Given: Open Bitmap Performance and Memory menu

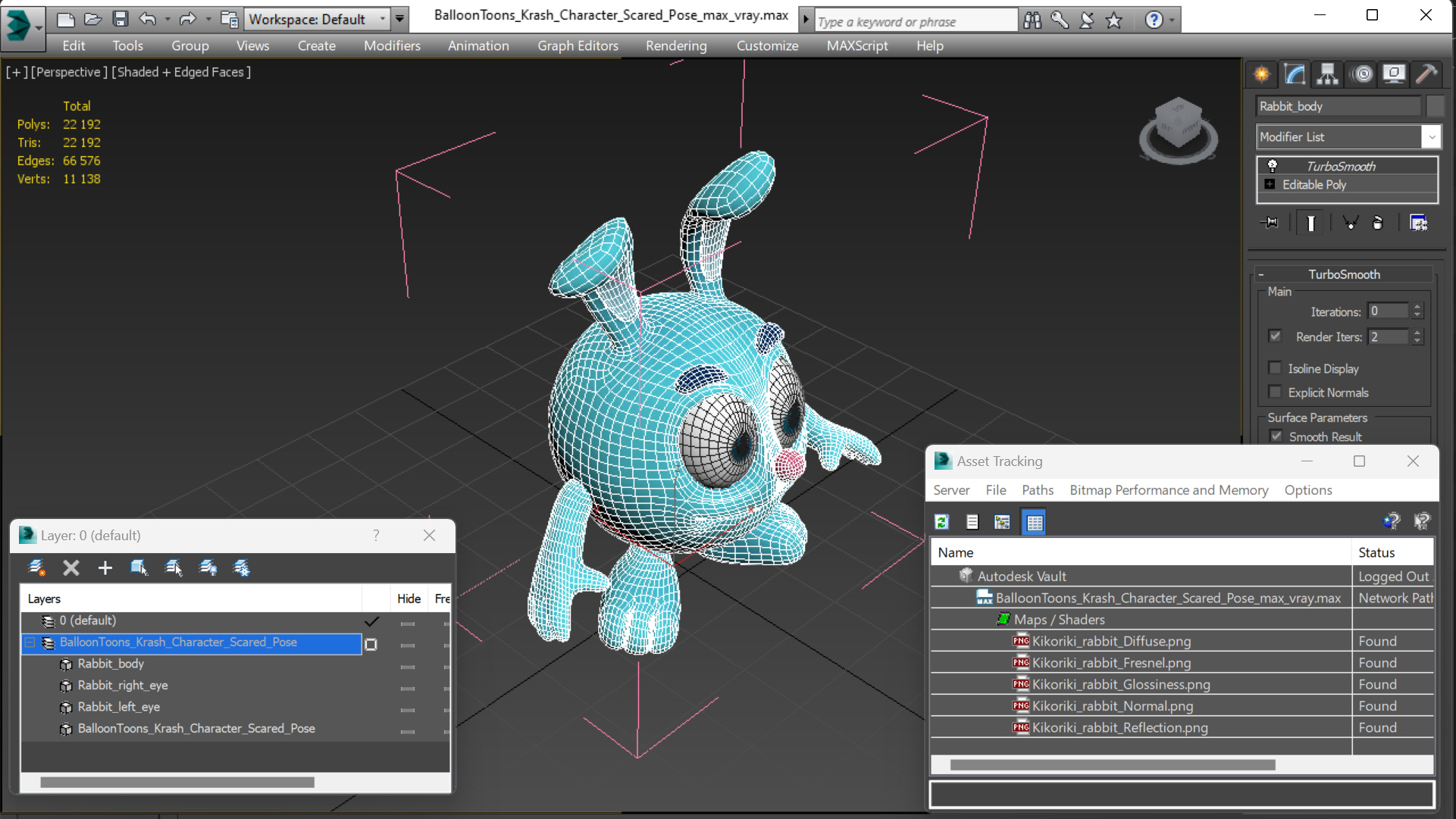Looking at the screenshot, I should click(1169, 490).
